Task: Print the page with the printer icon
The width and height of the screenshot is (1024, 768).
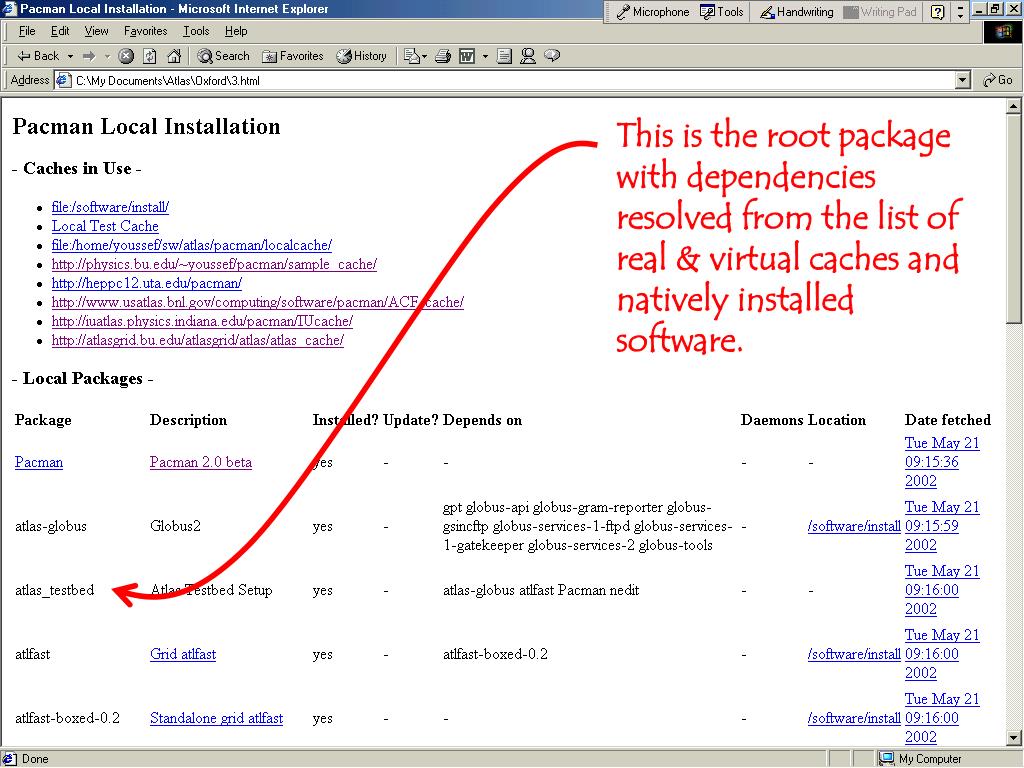Action: [443, 56]
